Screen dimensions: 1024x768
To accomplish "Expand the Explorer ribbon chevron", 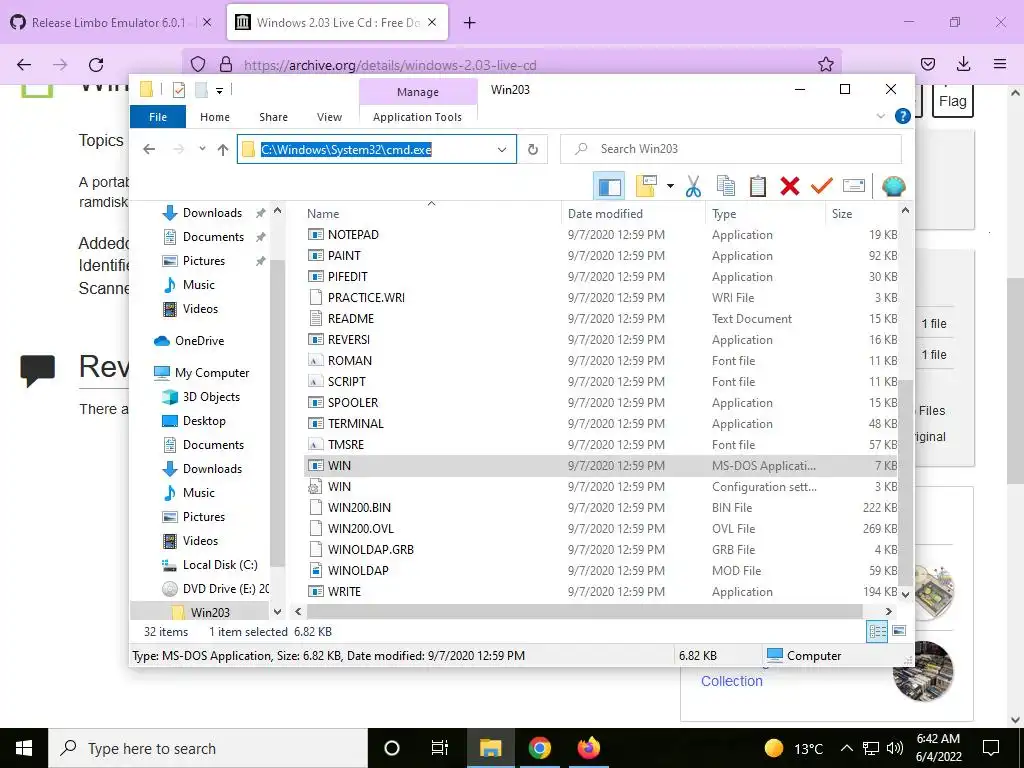I will click(x=880, y=116).
